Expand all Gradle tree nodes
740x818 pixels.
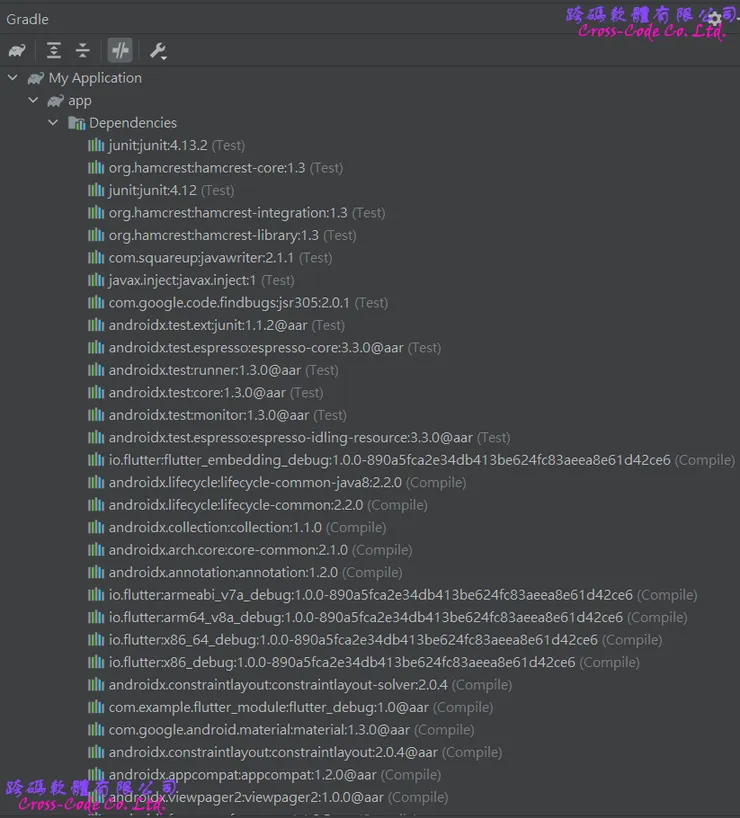tap(54, 51)
